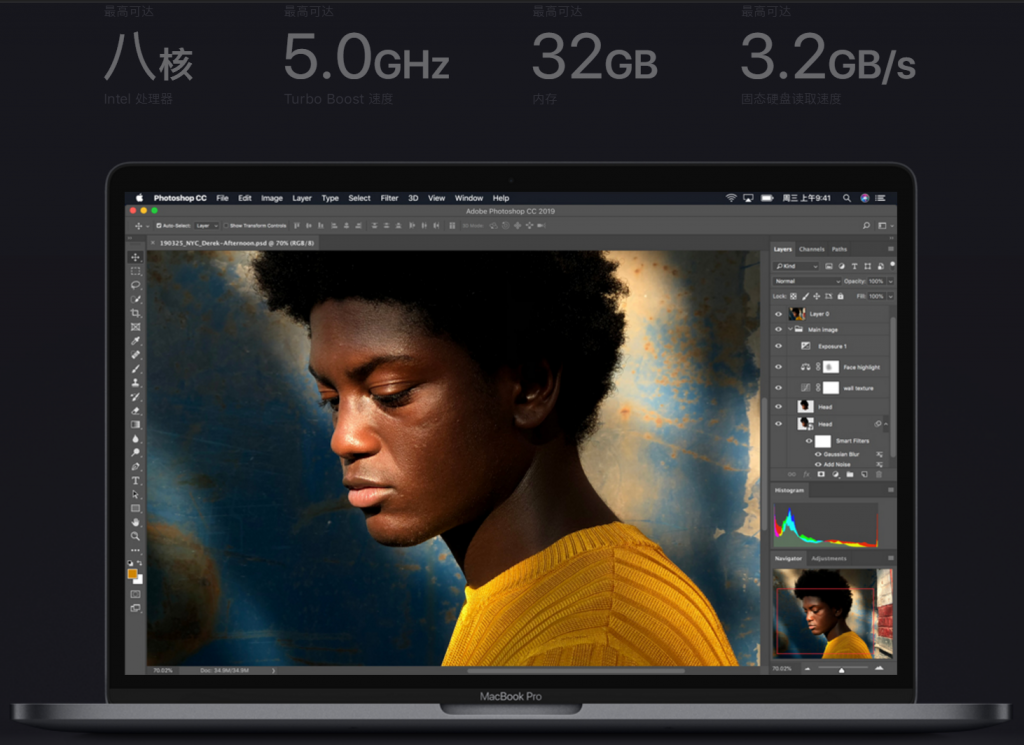Viewport: 1024px width, 745px height.
Task: Toggle the Add Noise filter visibility
Action: click(x=818, y=464)
